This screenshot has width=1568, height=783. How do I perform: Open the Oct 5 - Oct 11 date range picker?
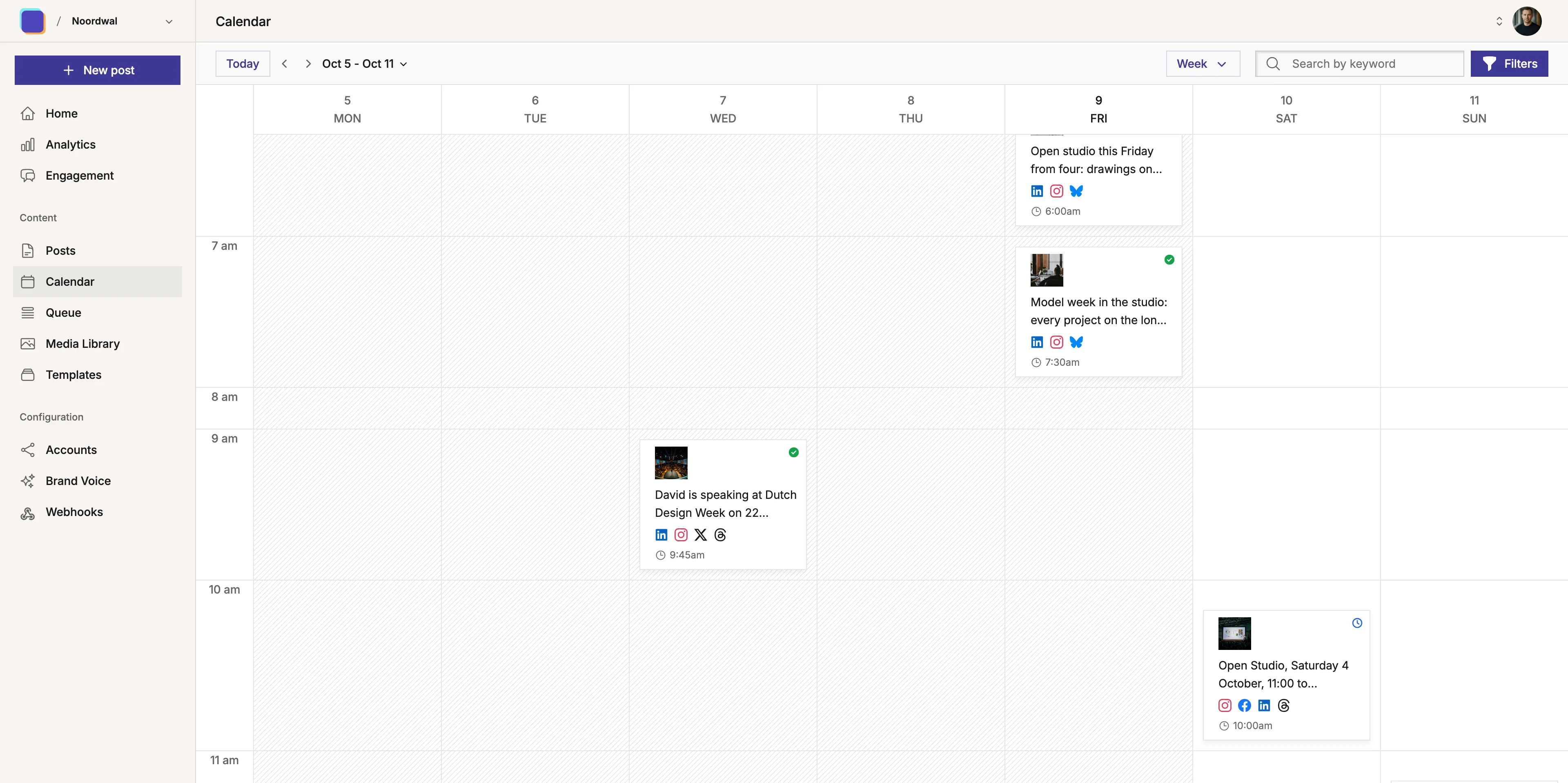coord(365,63)
